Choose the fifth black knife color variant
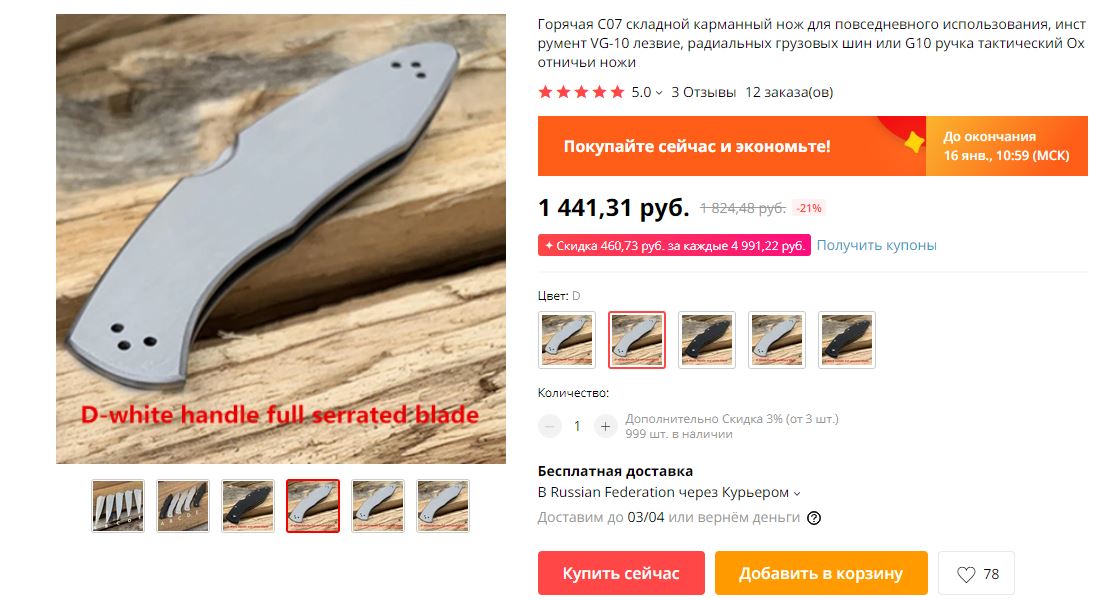This screenshot has width=1110, height=601. click(847, 340)
